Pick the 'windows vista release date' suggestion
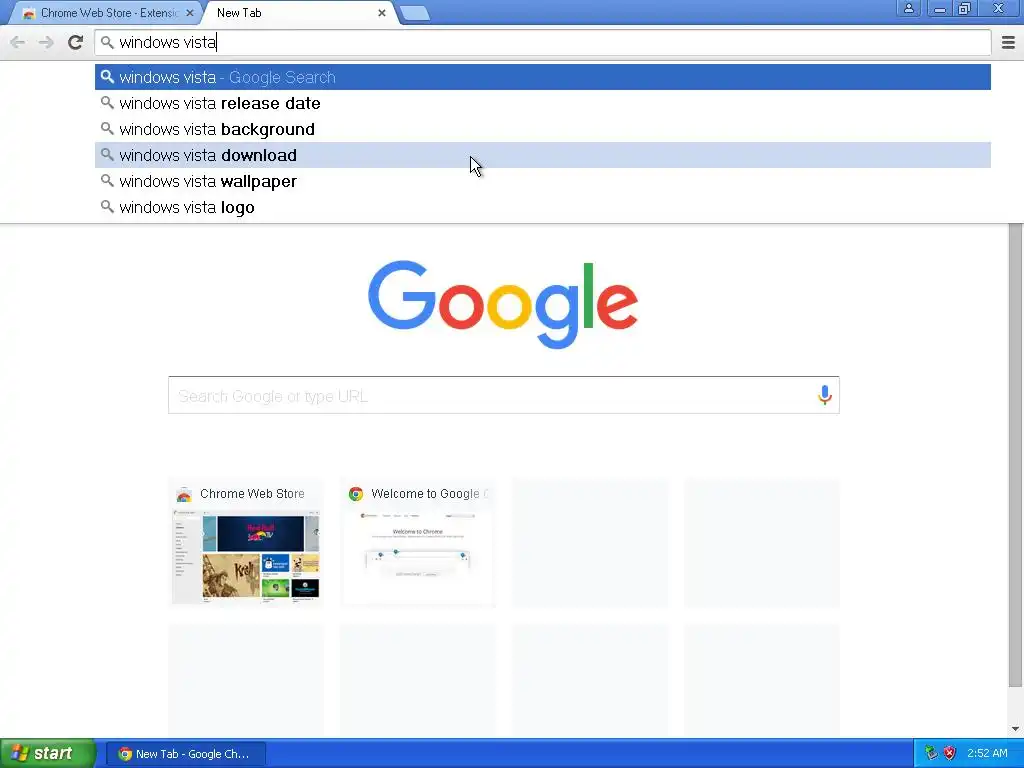1024x768 pixels. point(543,103)
